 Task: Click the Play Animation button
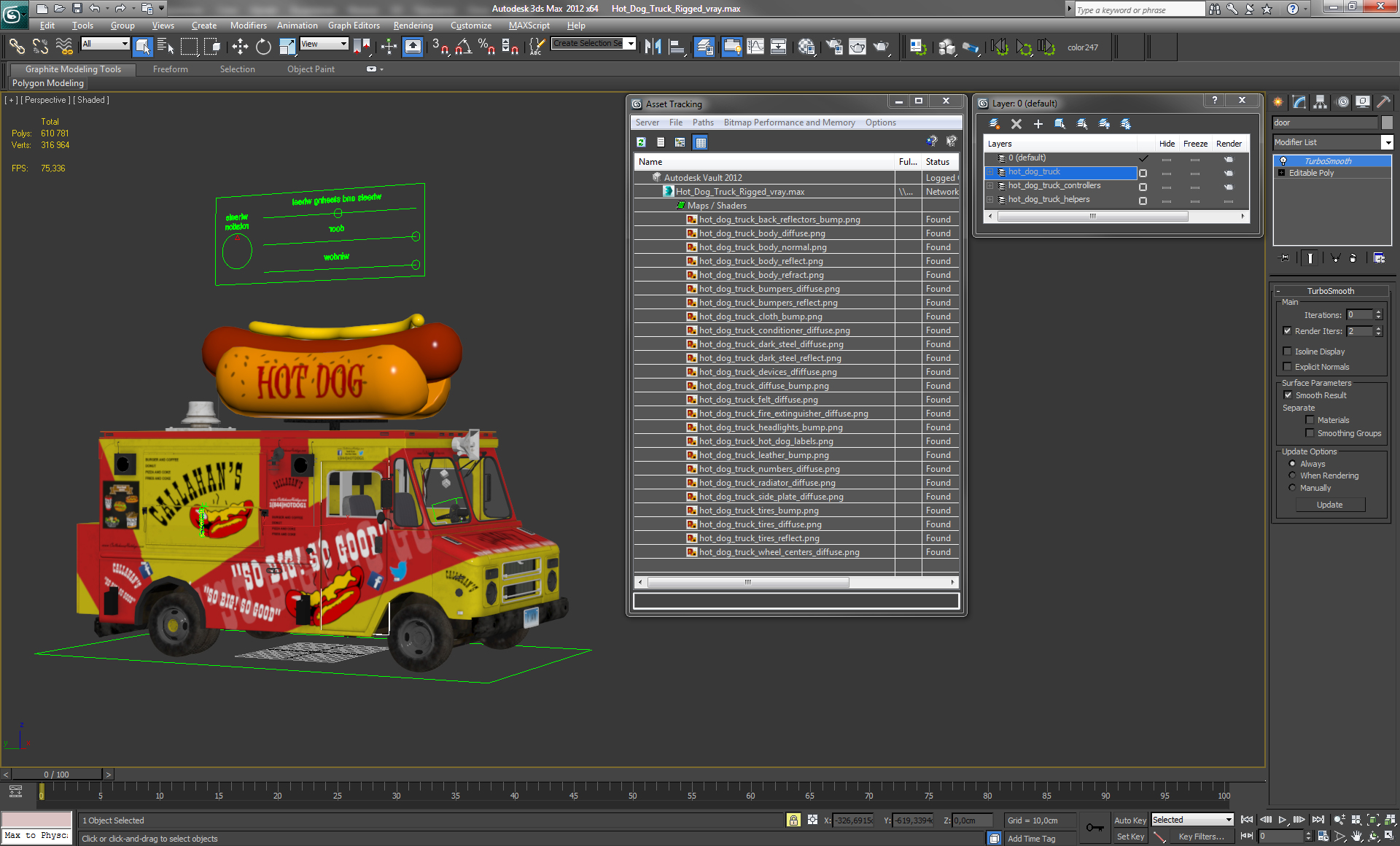coord(1282,820)
